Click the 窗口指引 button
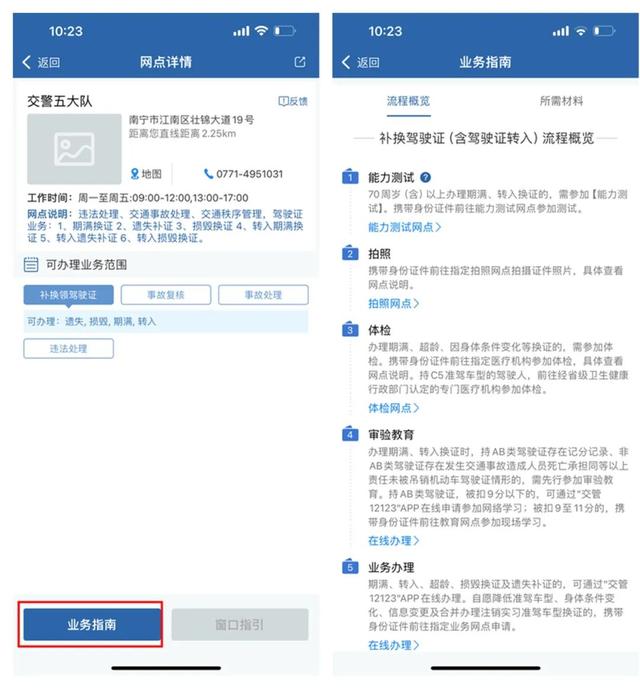The height and width of the screenshot is (689, 640). click(x=240, y=624)
